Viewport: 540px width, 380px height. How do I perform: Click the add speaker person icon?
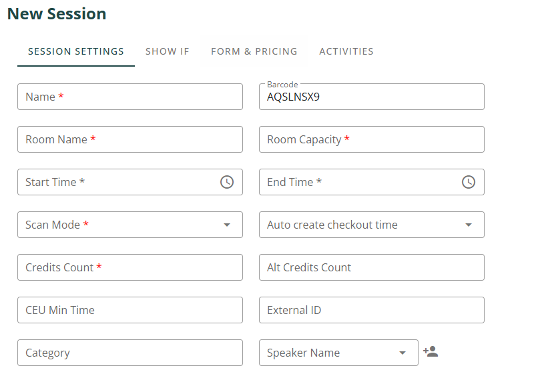pyautogui.click(x=430, y=352)
